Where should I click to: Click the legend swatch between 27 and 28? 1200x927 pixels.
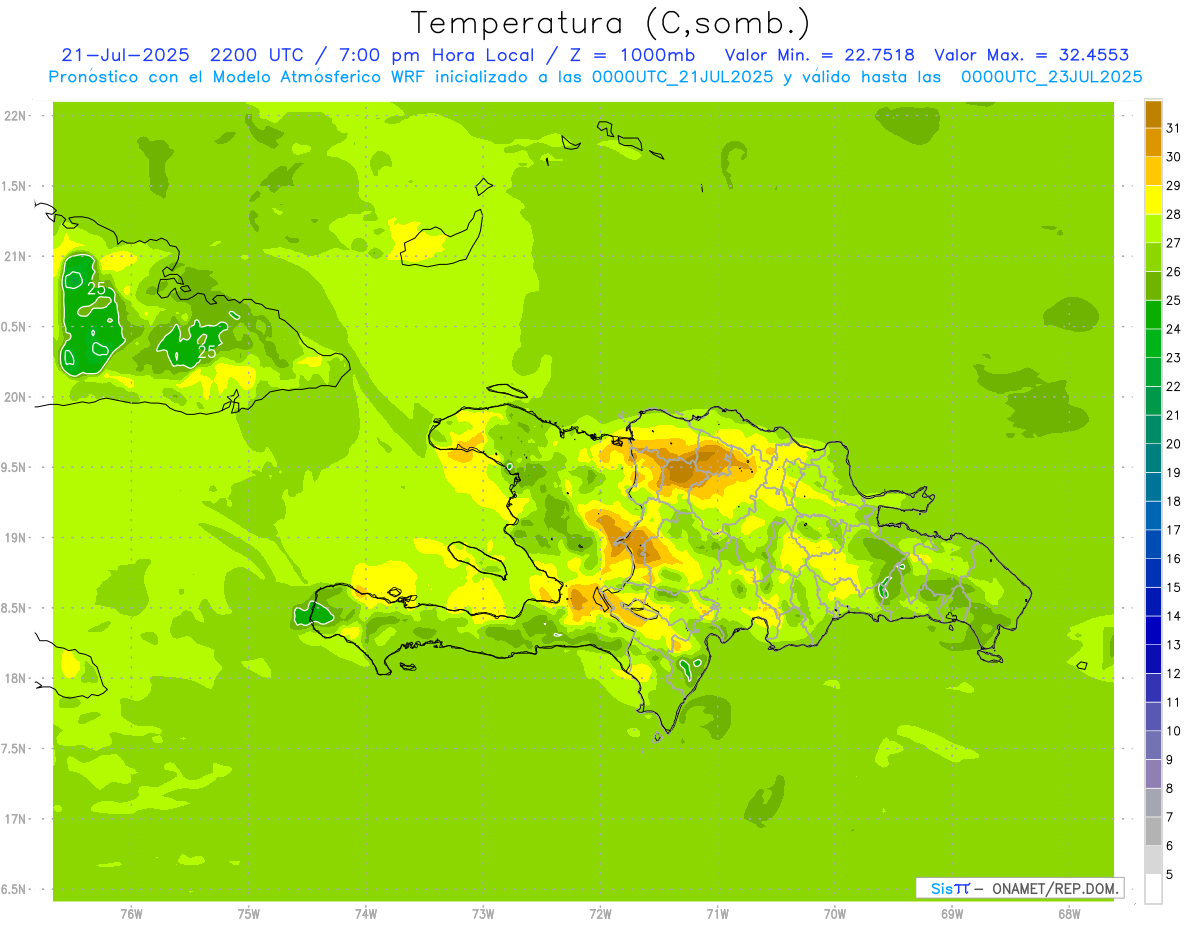click(x=1153, y=228)
